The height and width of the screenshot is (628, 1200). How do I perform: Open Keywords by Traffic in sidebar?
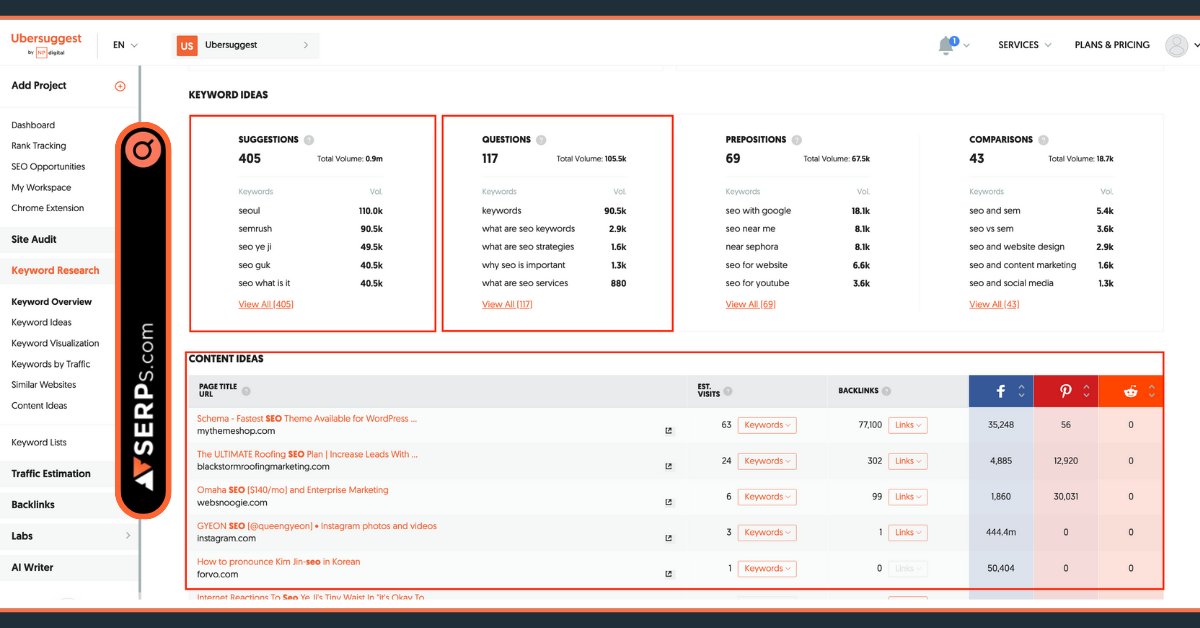tap(51, 364)
